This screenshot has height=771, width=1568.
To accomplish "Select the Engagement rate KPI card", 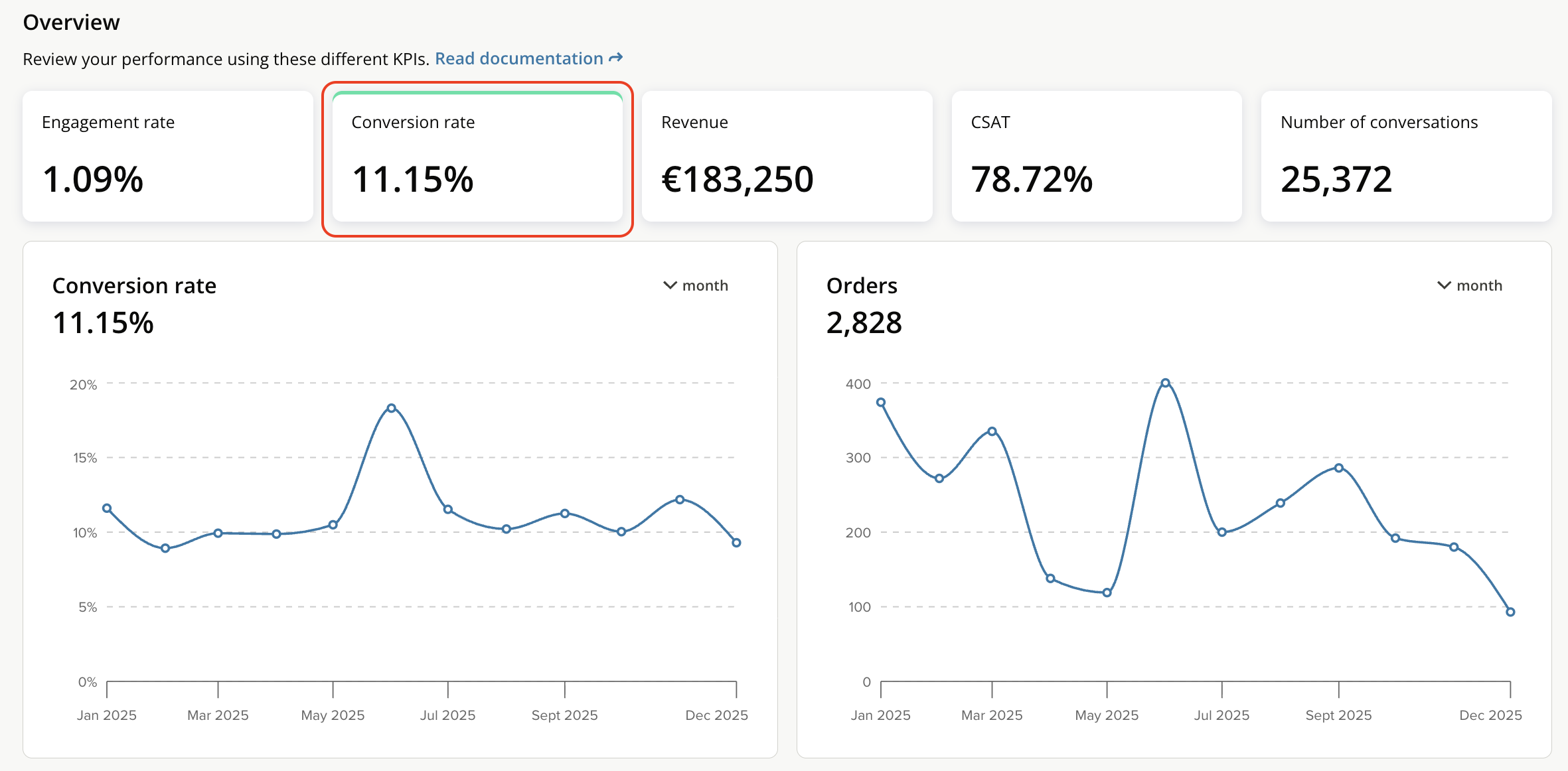I will pos(167,157).
